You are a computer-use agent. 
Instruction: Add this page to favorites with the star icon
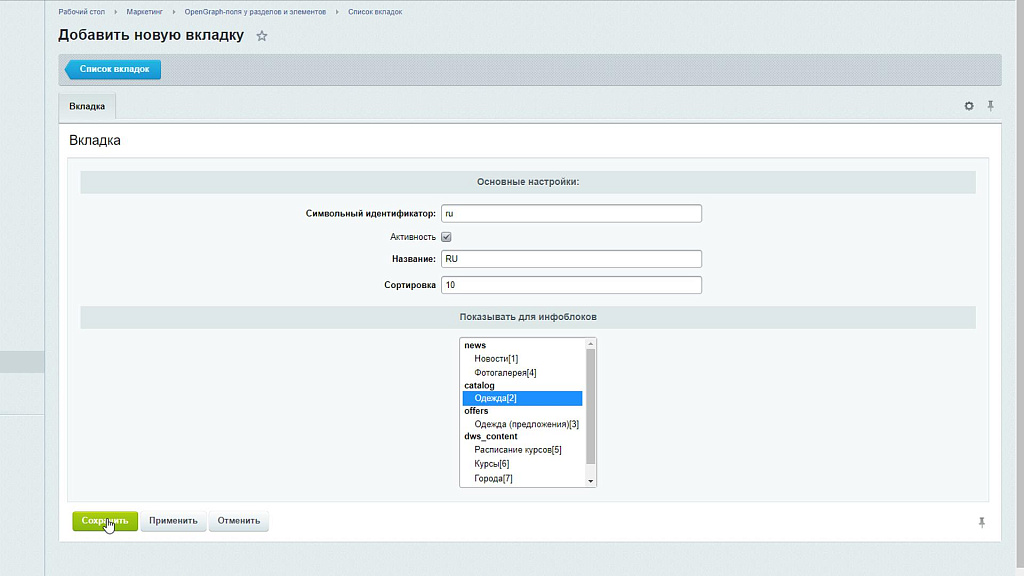262,36
